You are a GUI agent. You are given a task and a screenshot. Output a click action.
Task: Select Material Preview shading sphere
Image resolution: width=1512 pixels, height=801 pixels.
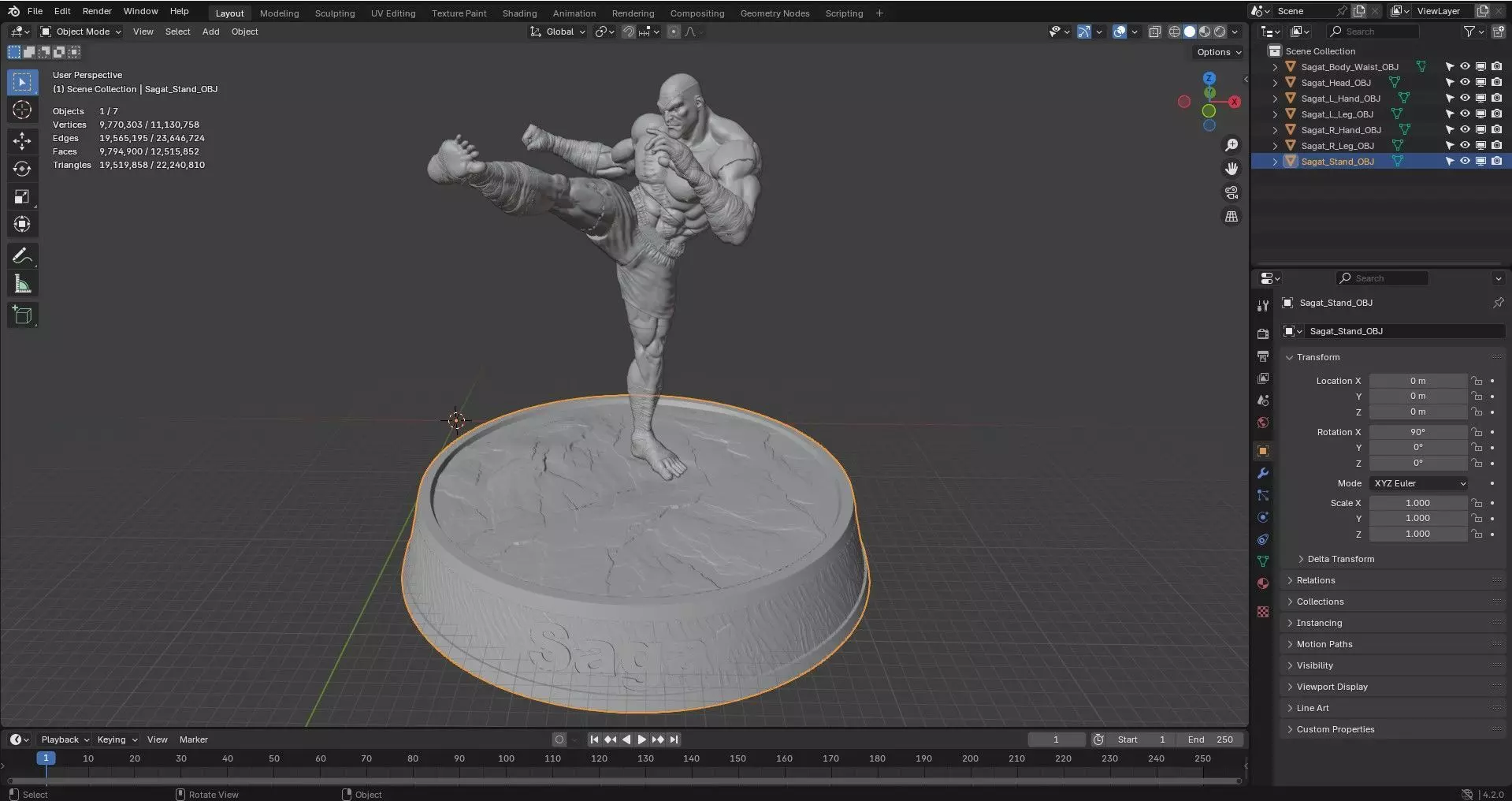[x=1205, y=32]
